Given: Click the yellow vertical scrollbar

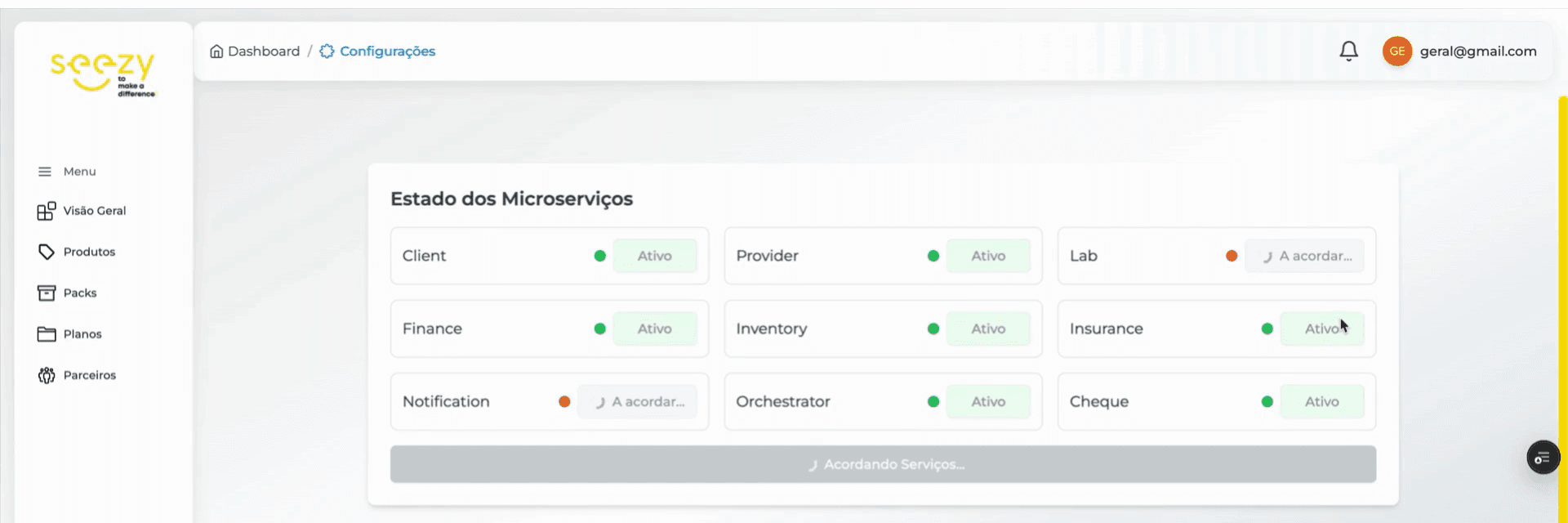Looking at the screenshot, I should coord(1563,309).
